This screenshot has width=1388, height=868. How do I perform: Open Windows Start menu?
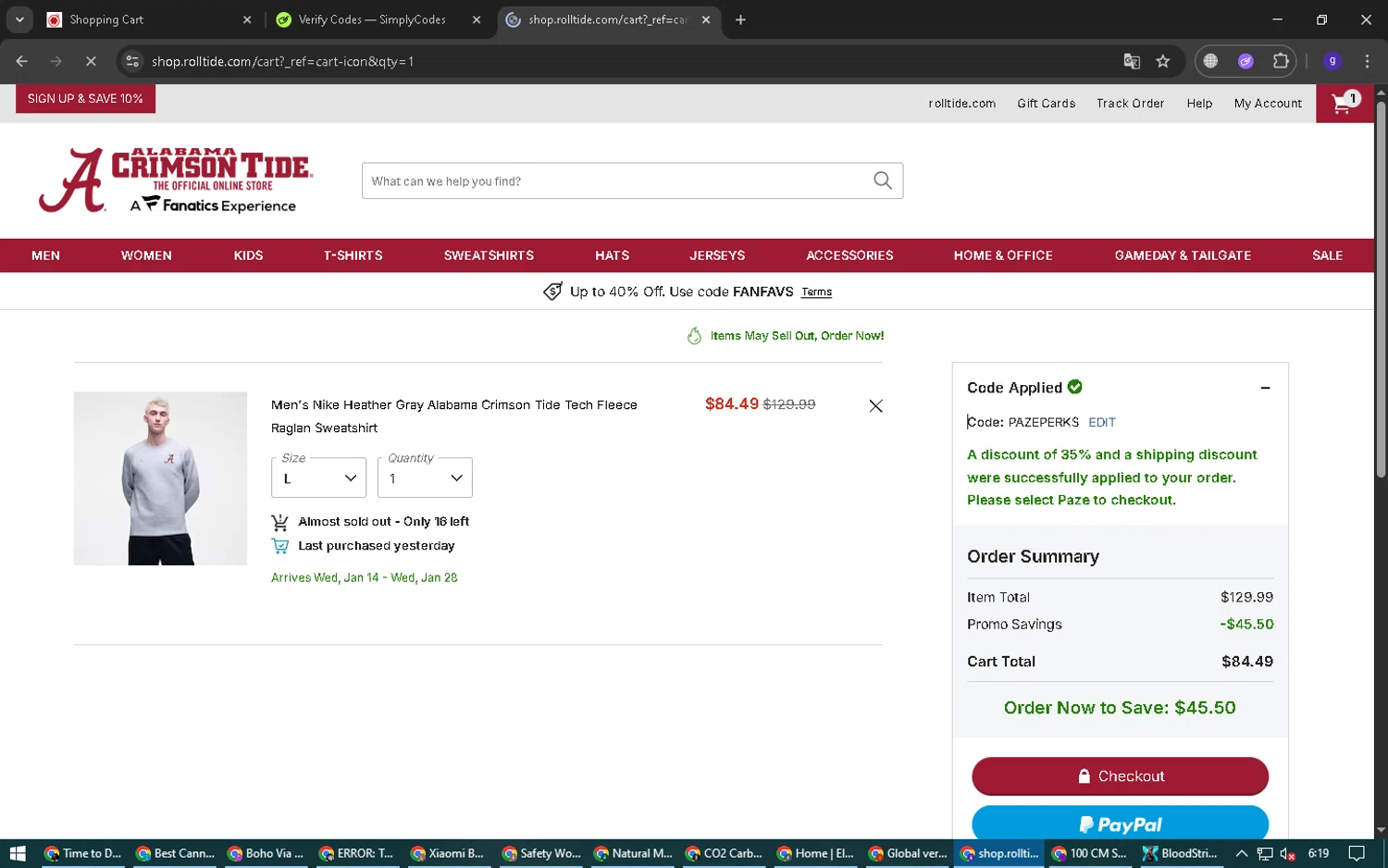(x=18, y=853)
